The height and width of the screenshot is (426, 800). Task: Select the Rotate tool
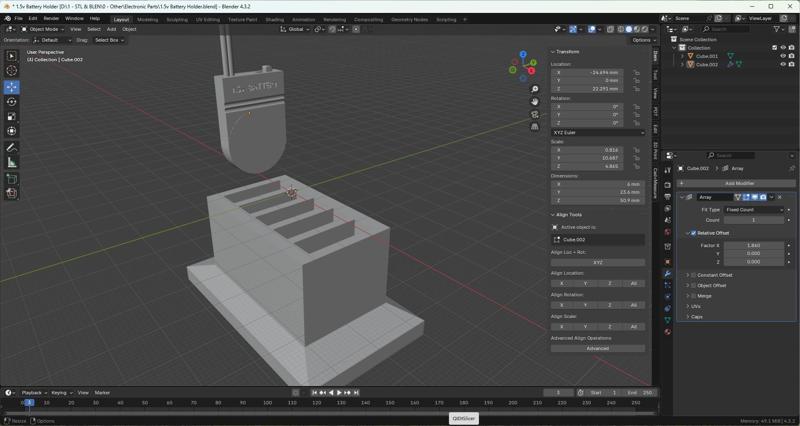(x=12, y=102)
